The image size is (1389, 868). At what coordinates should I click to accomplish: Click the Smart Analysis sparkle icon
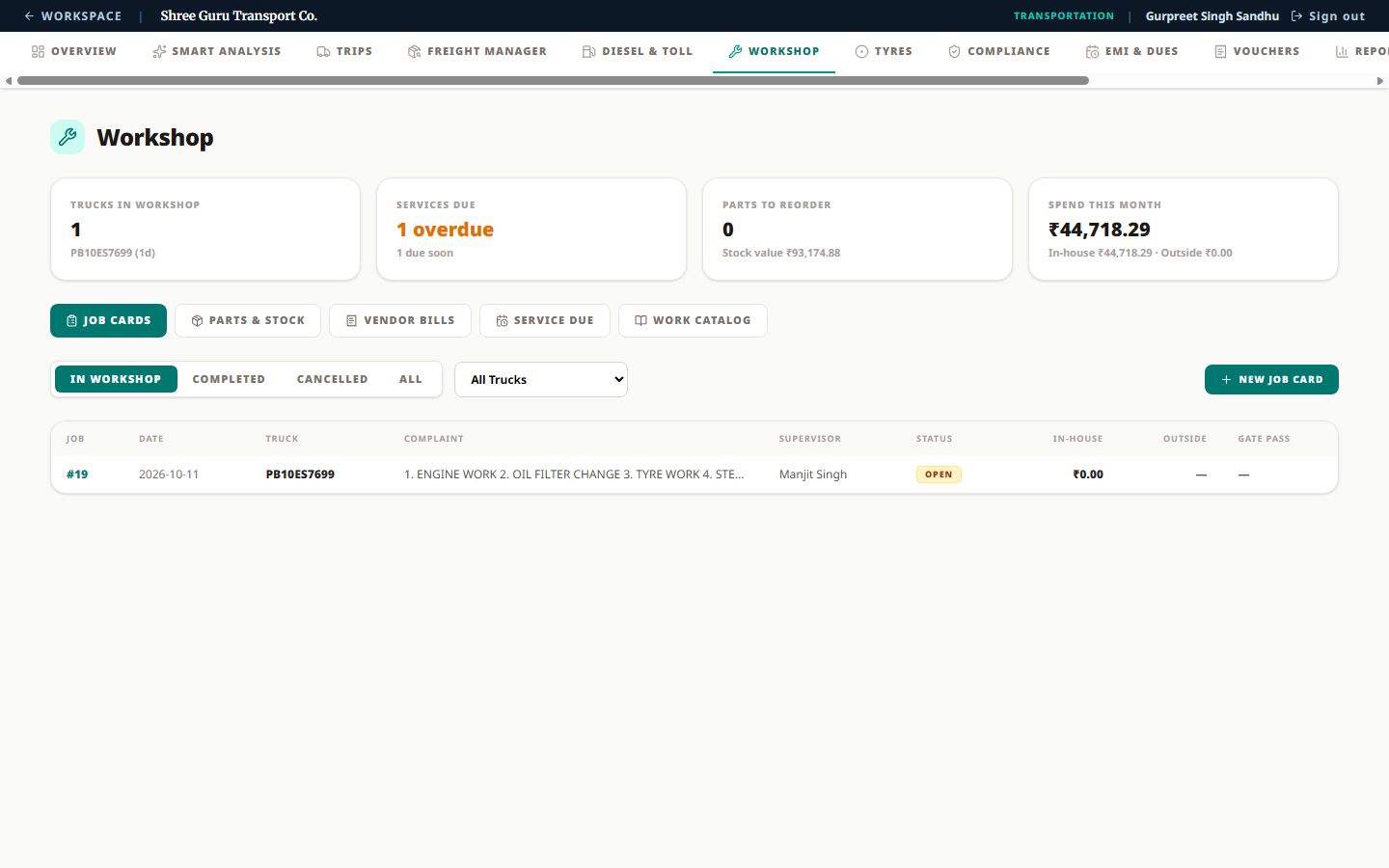pyautogui.click(x=159, y=51)
